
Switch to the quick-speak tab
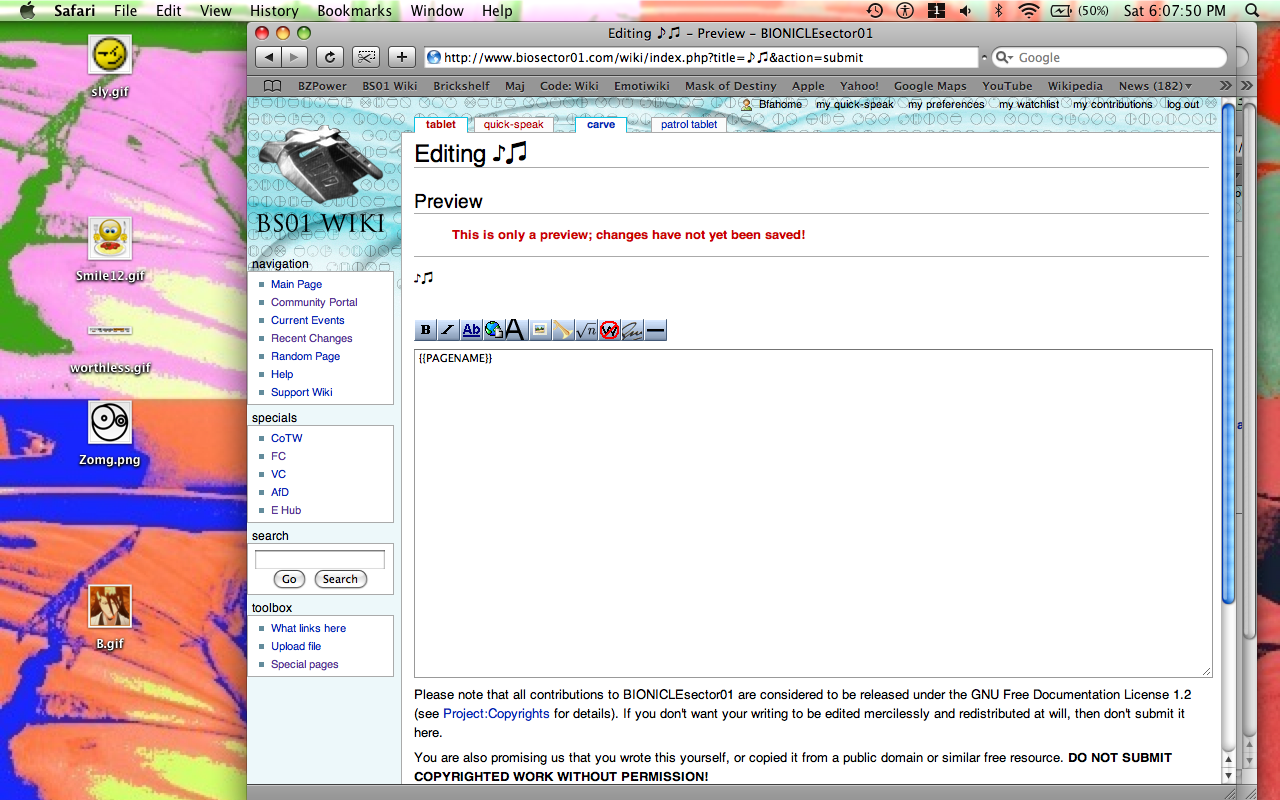[x=513, y=124]
